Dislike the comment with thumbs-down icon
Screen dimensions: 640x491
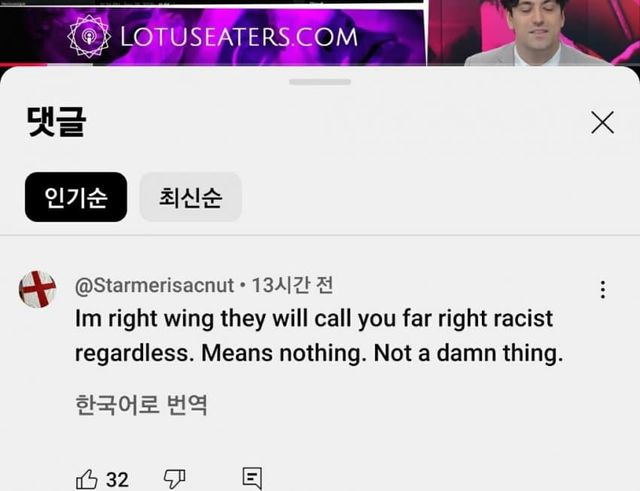click(x=174, y=479)
